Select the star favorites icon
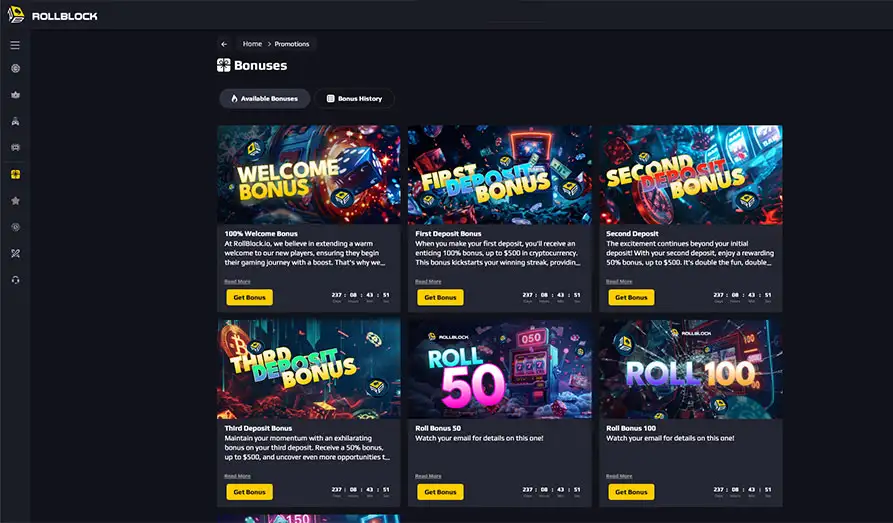The width and height of the screenshot is (893, 523). coord(15,201)
